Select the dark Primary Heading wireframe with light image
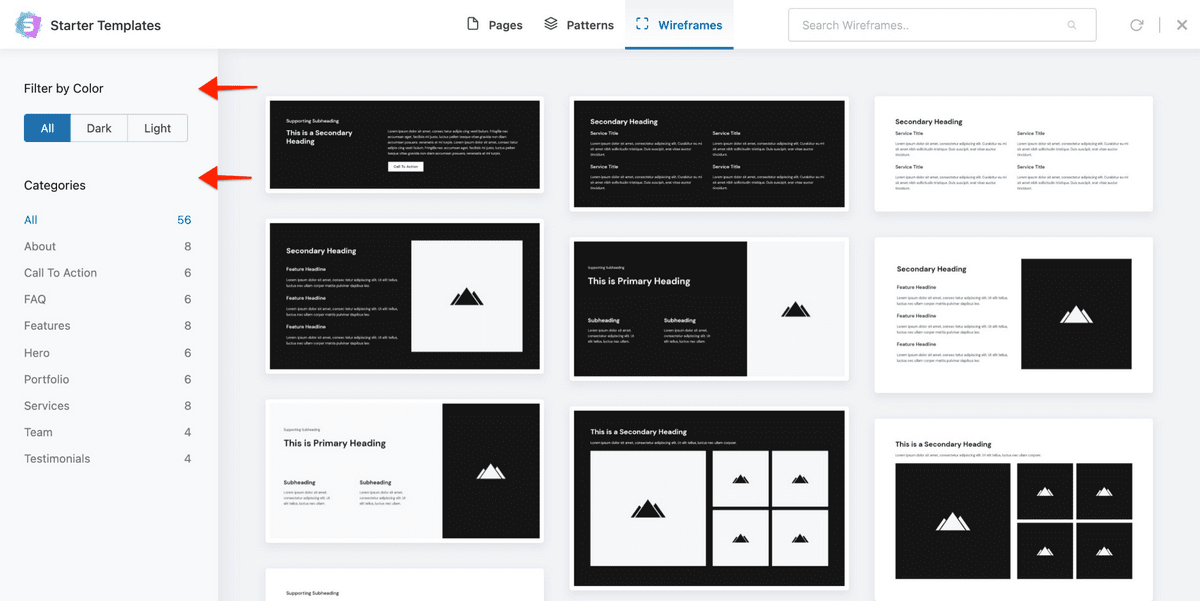Screen dimensions: 1200x601 (710, 309)
